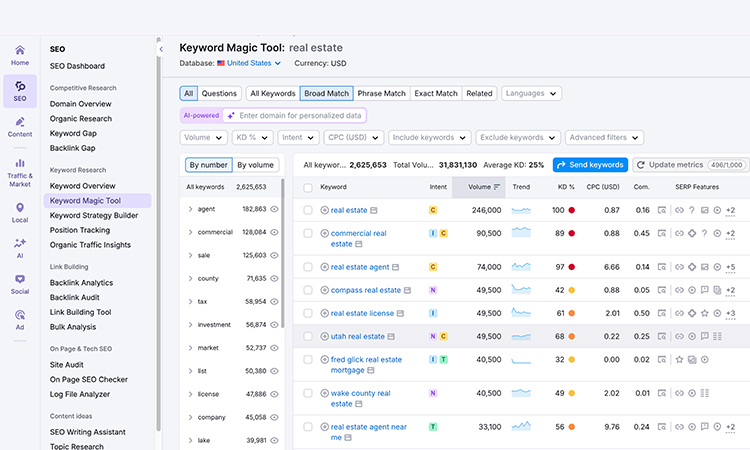Screen dimensions: 750x450
Task: Open the Include keywords dropdown
Action: [430, 138]
